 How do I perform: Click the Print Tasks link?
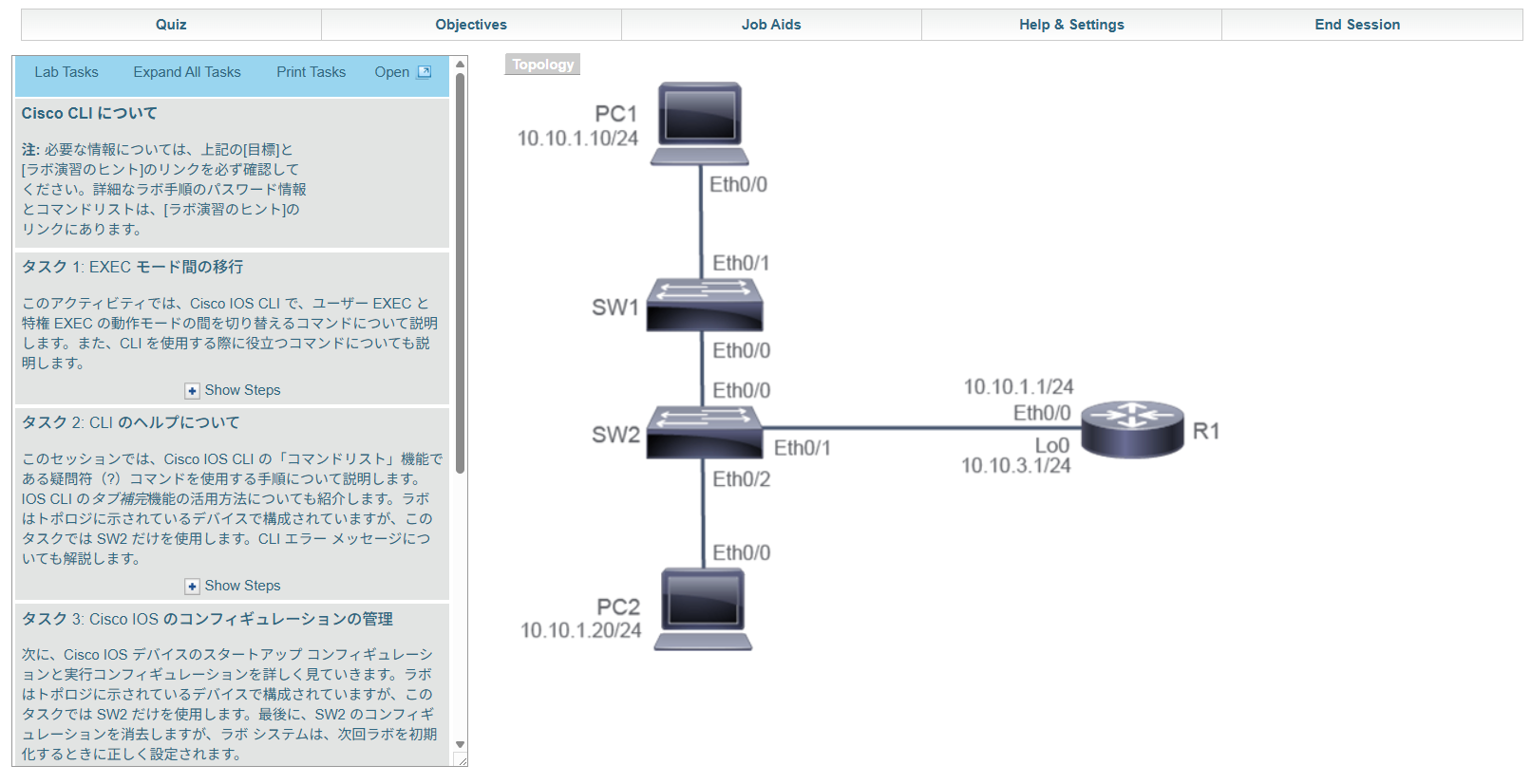pos(312,72)
